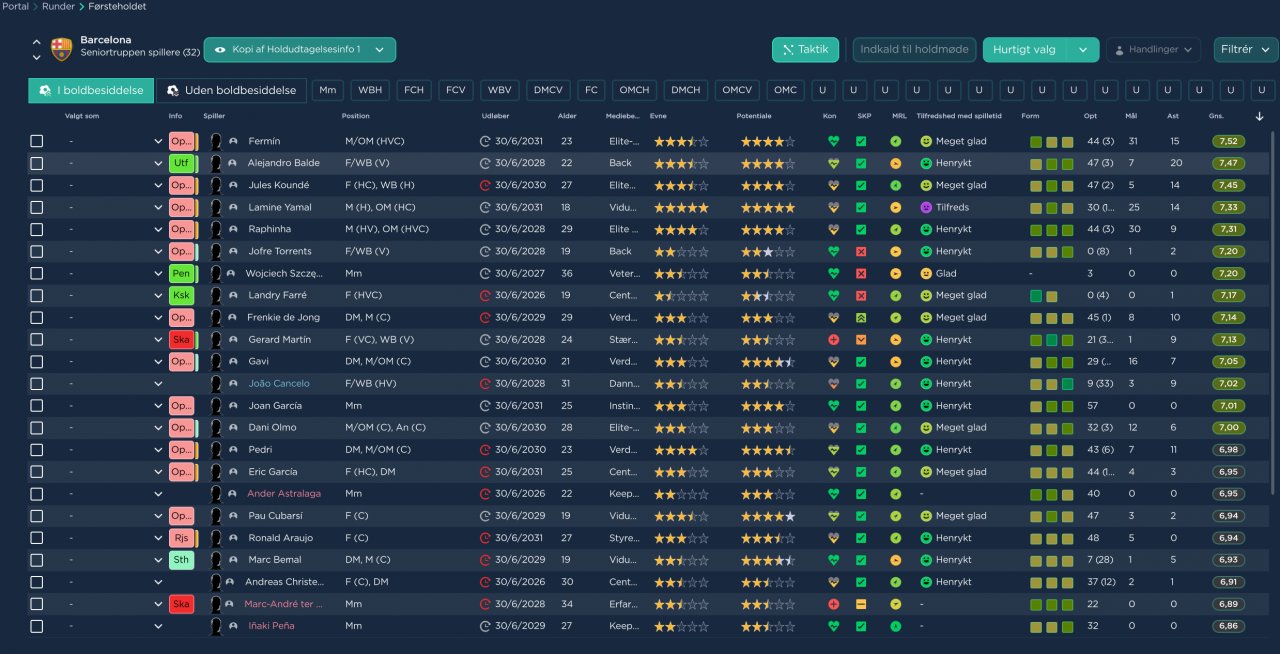Image resolution: width=1280 pixels, height=654 pixels.
Task: Open the Kopi af Holdudtagelsesinfo 1 view dropdown
Action: click(299, 49)
